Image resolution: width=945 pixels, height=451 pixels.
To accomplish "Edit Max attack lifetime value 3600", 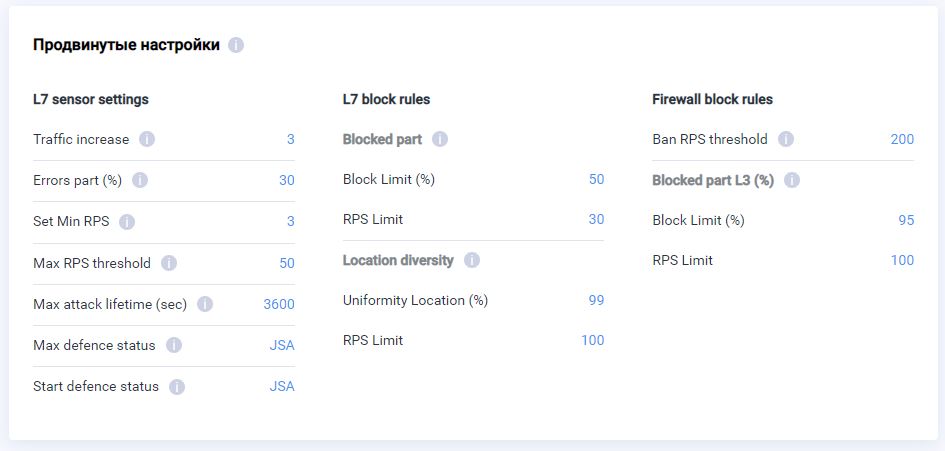I will (278, 304).
